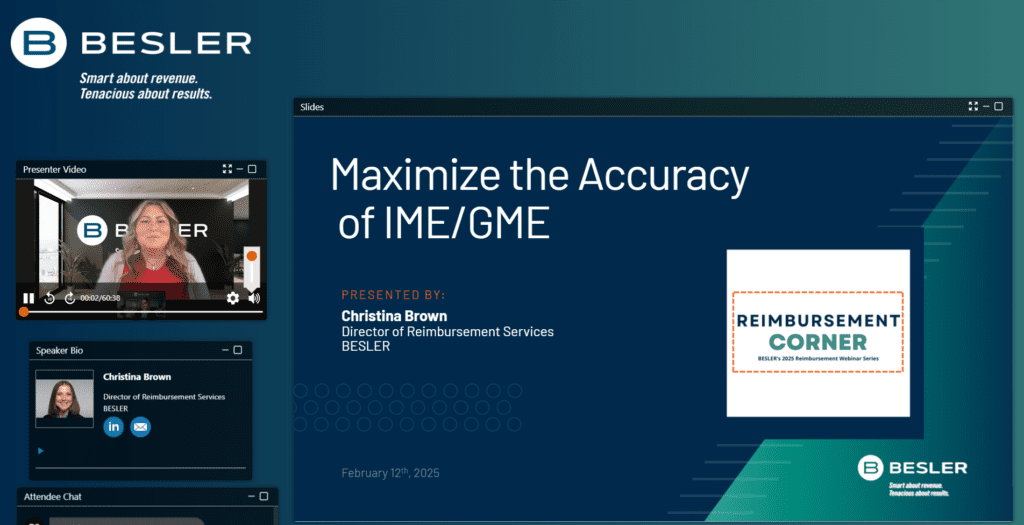Image resolution: width=1024 pixels, height=525 pixels.
Task: Open presenter video settings gear
Action: pos(232,298)
